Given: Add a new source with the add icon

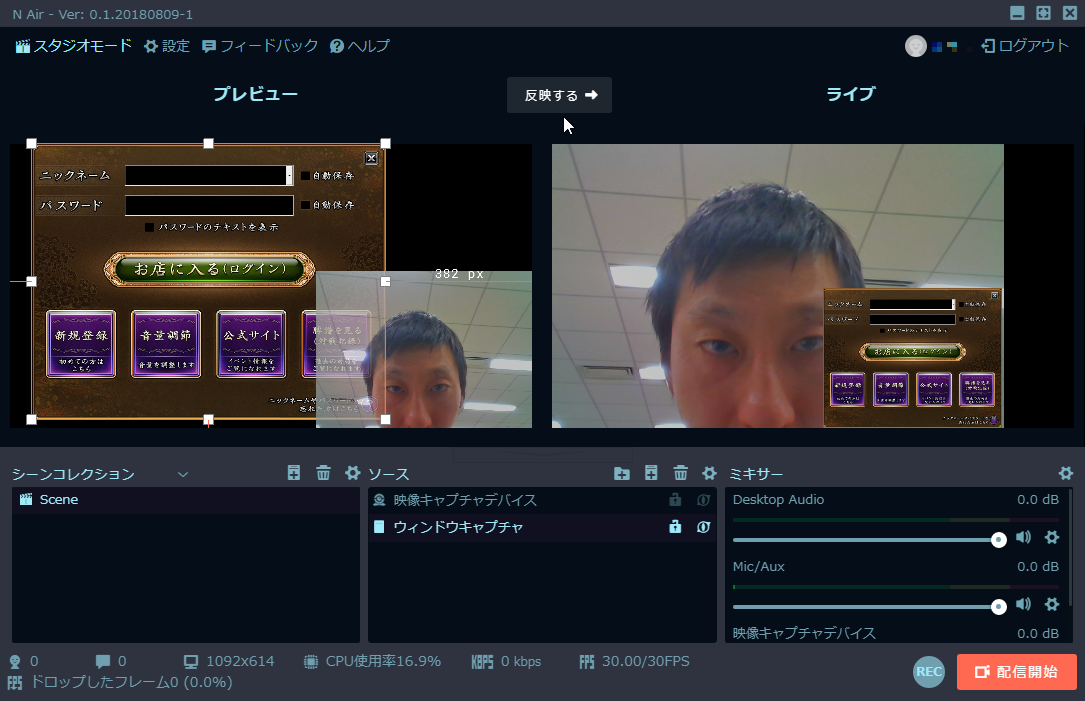Looking at the screenshot, I should point(651,472).
